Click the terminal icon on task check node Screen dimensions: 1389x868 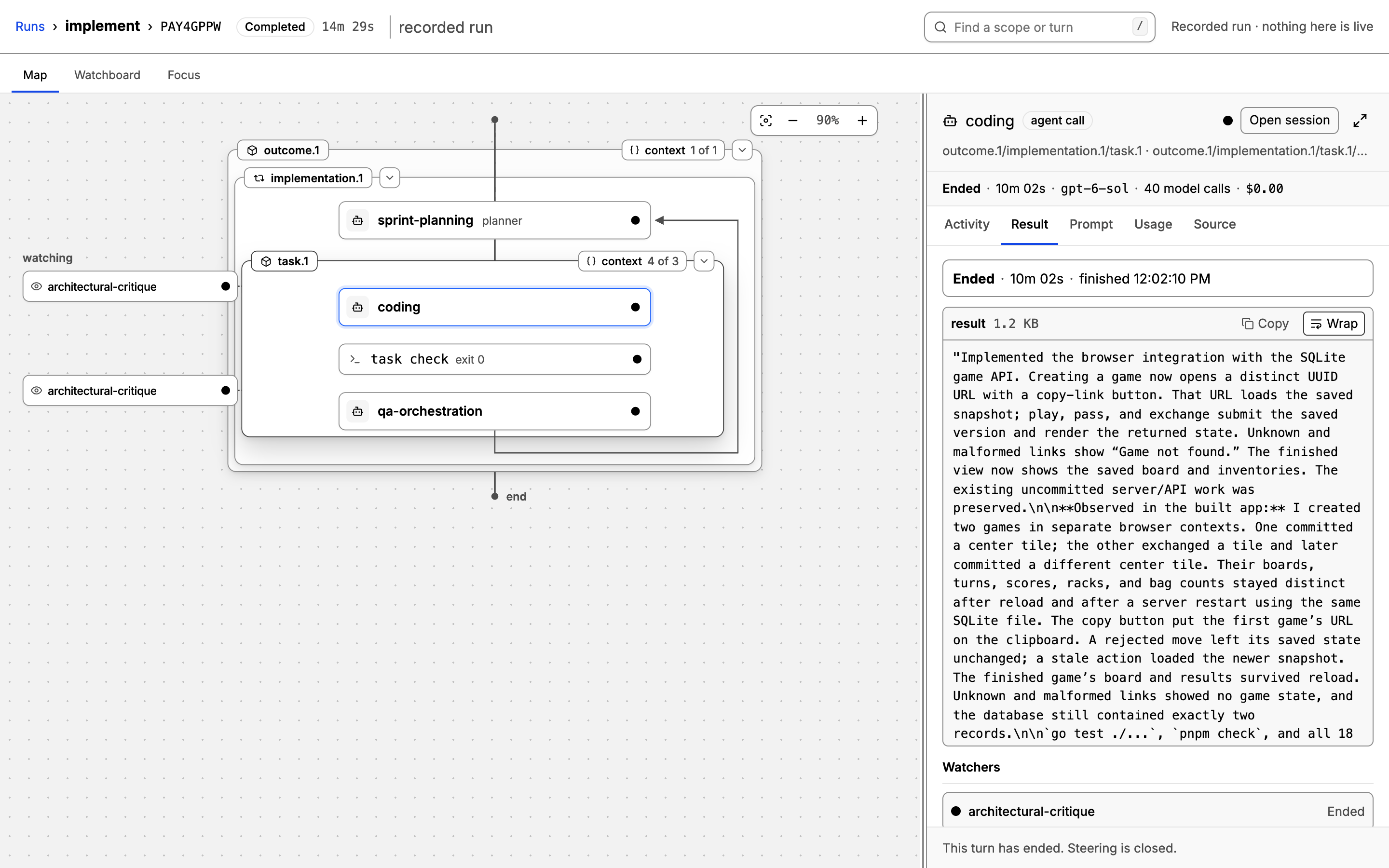tap(354, 359)
